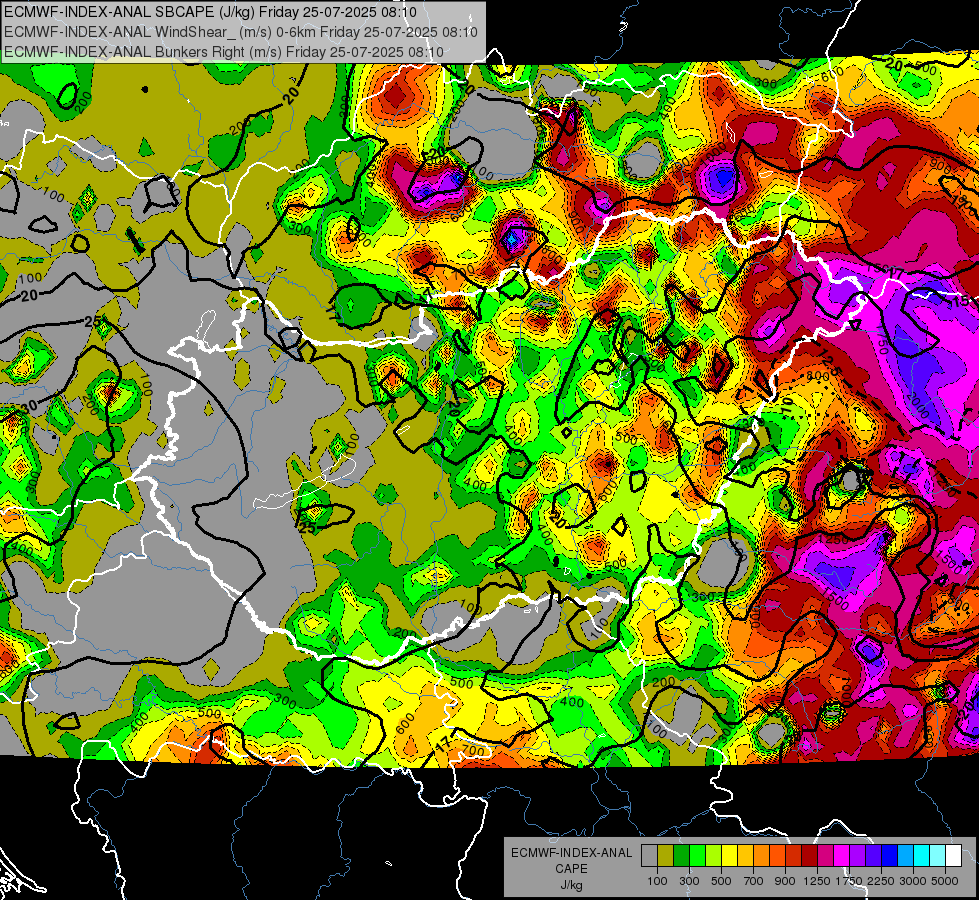Click the 500 legend tick label
This screenshot has width=979, height=900.
coord(721,881)
